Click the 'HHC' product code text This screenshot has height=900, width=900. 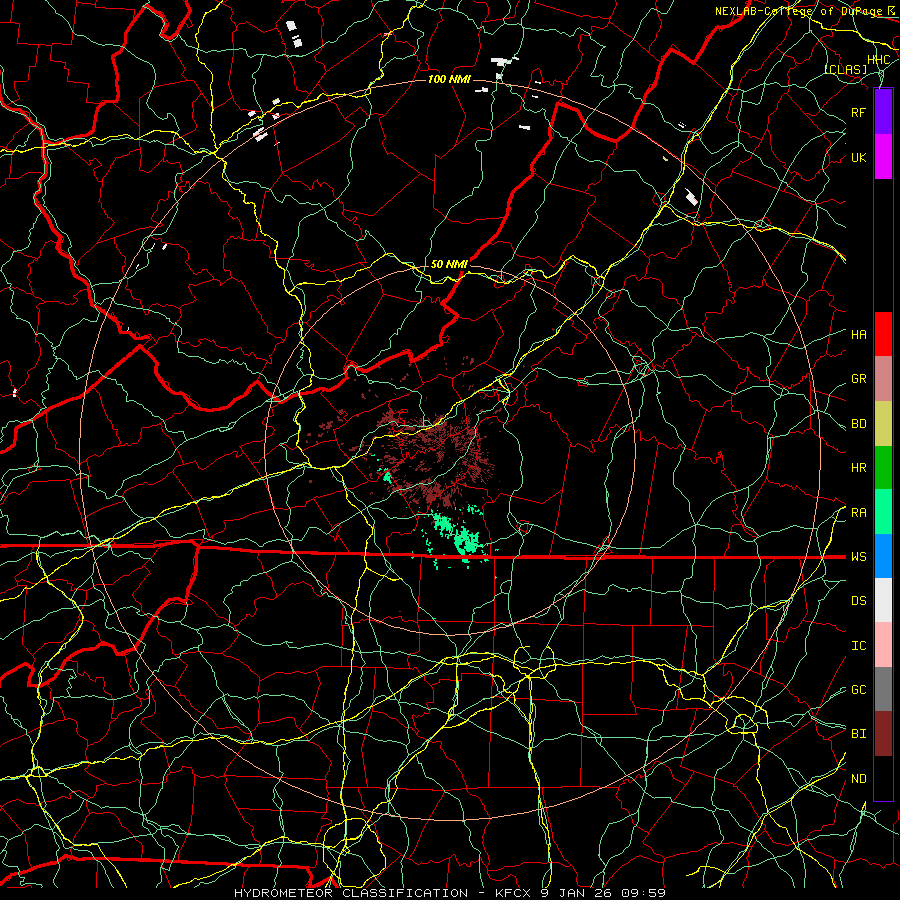click(878, 60)
